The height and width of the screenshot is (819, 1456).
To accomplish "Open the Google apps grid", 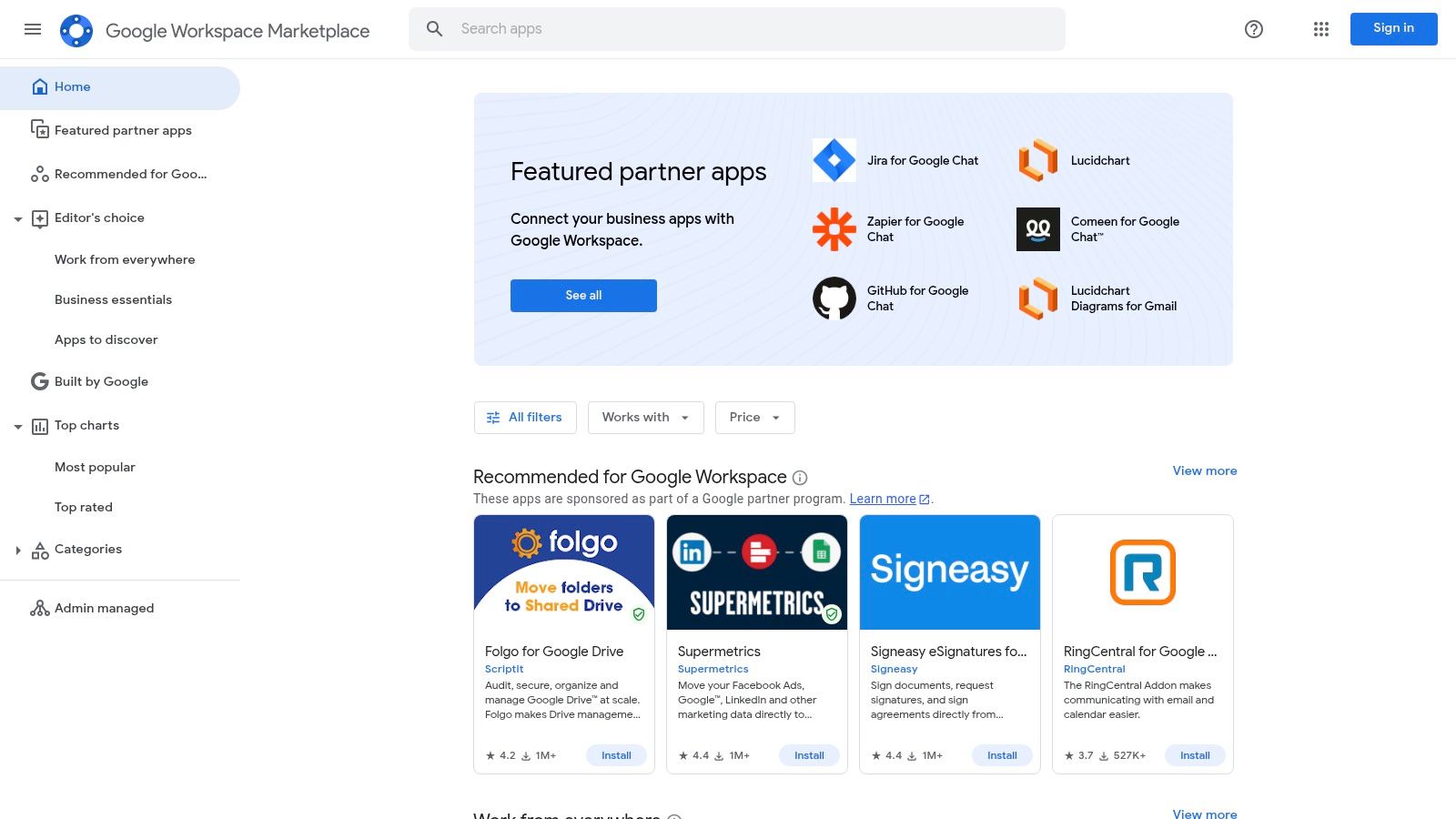I will pos(1321,29).
